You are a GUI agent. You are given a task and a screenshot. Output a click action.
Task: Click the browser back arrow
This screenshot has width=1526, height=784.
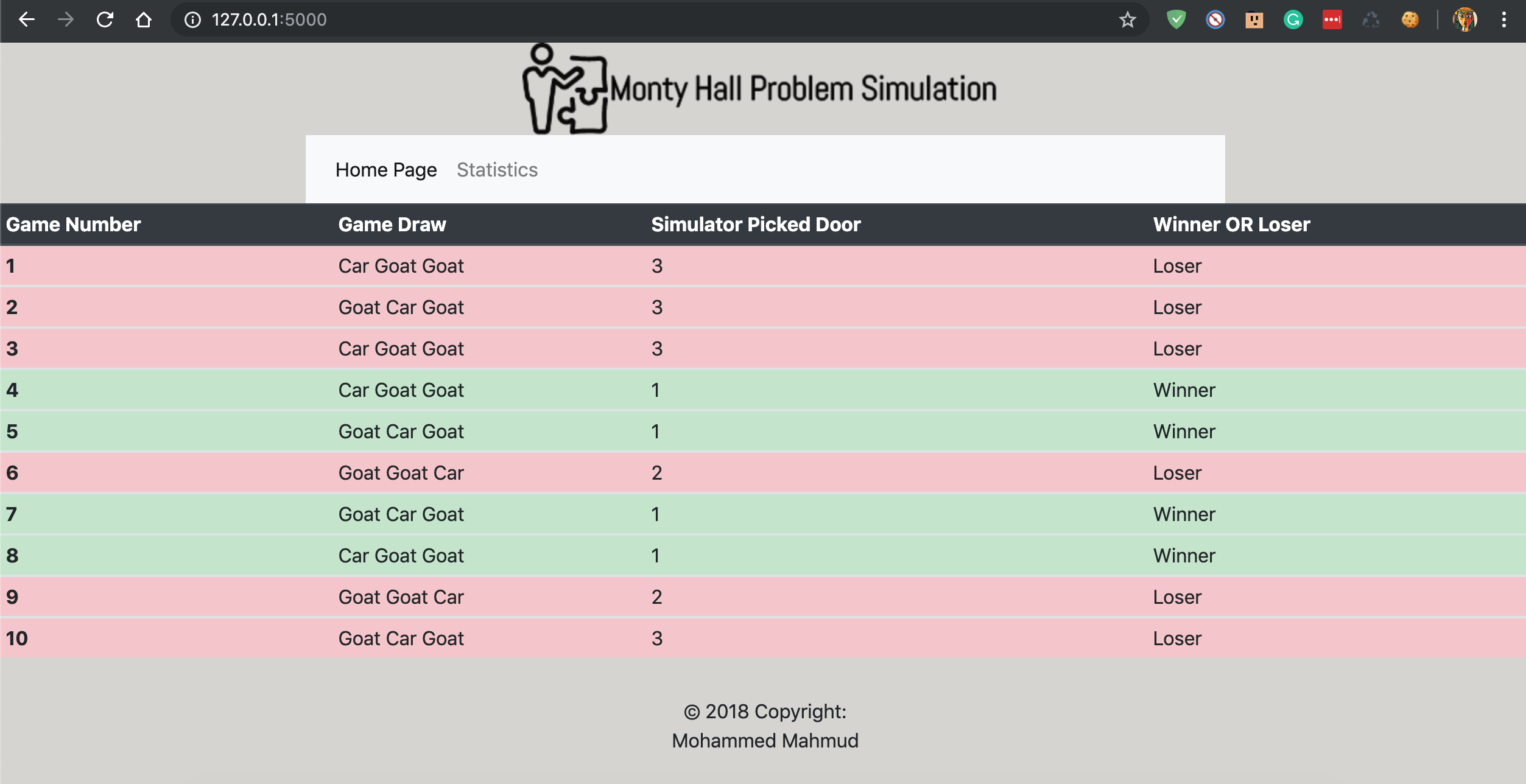(x=27, y=20)
